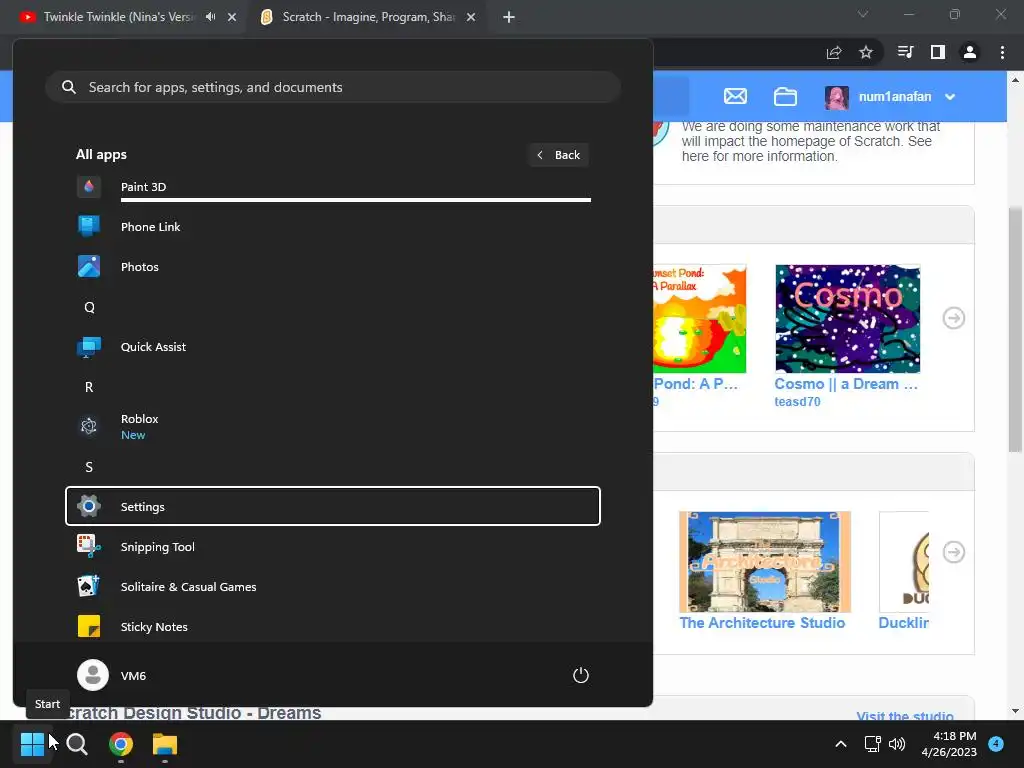Open a new Chrome tab
Image resolution: width=1024 pixels, height=768 pixels.
pos(509,17)
